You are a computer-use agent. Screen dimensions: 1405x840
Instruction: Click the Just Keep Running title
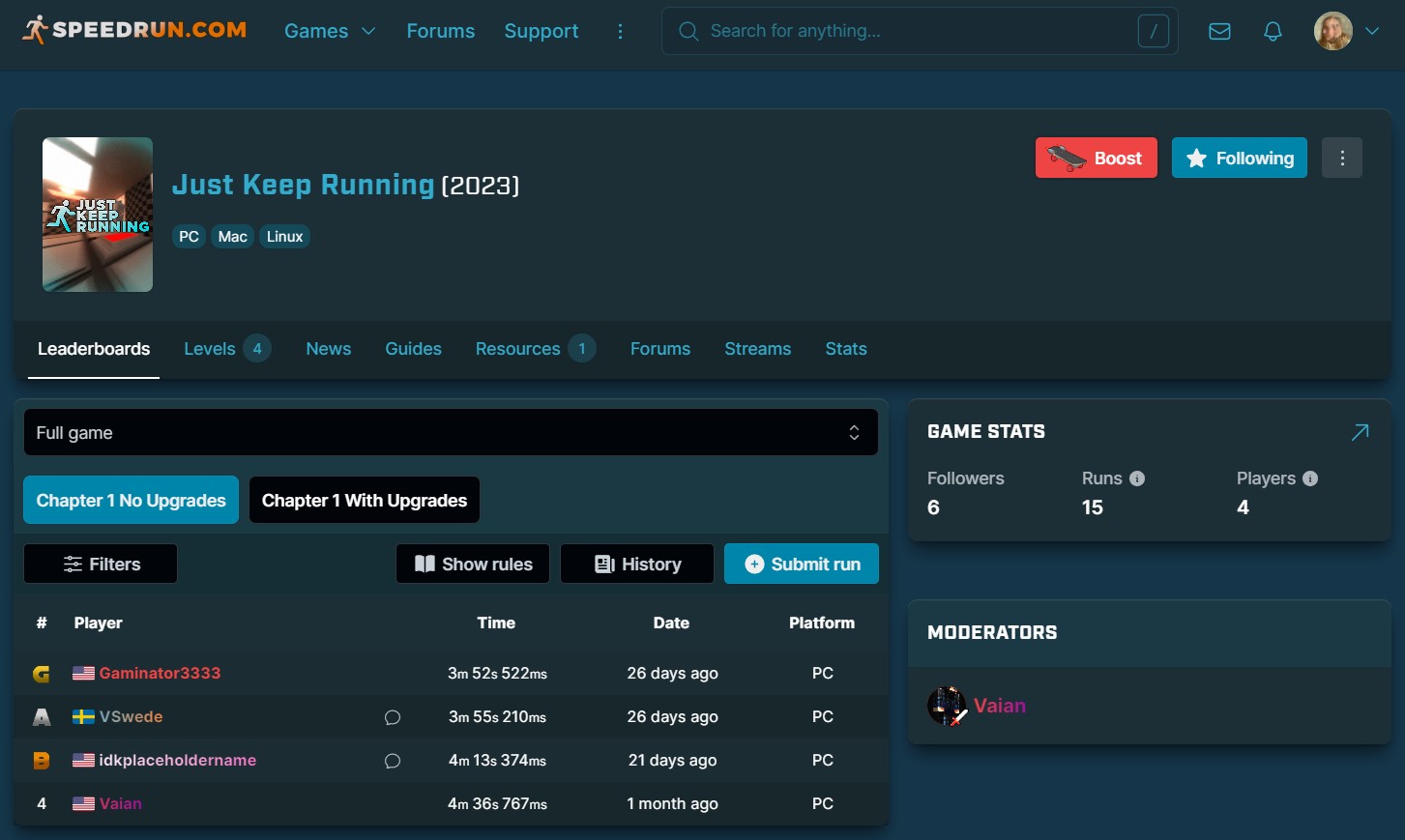coord(304,185)
